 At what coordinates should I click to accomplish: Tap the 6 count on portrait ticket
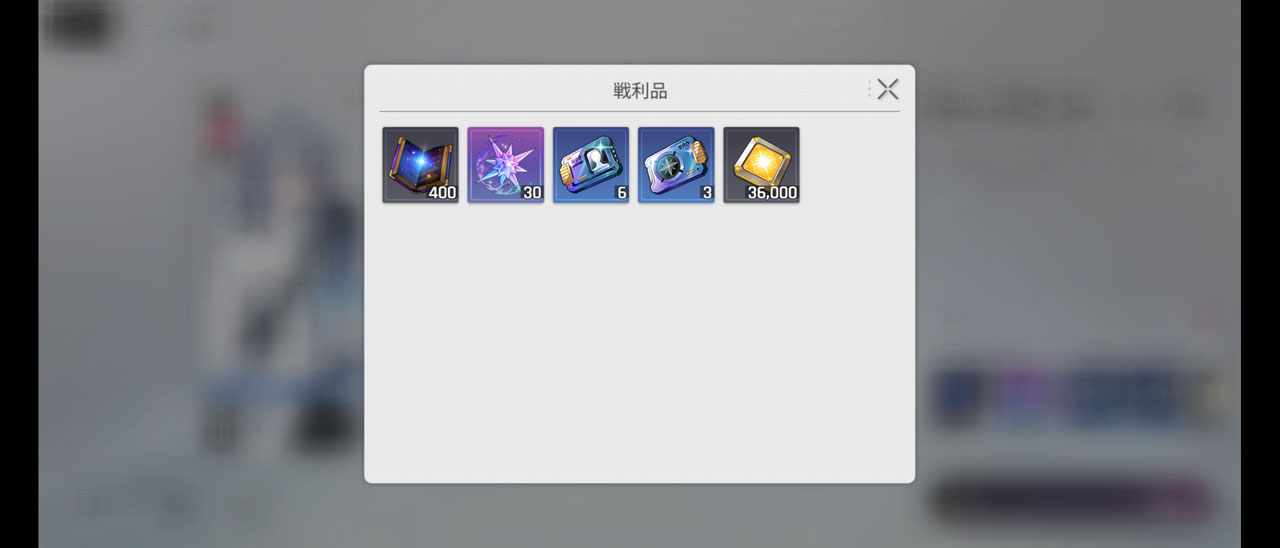(x=621, y=192)
